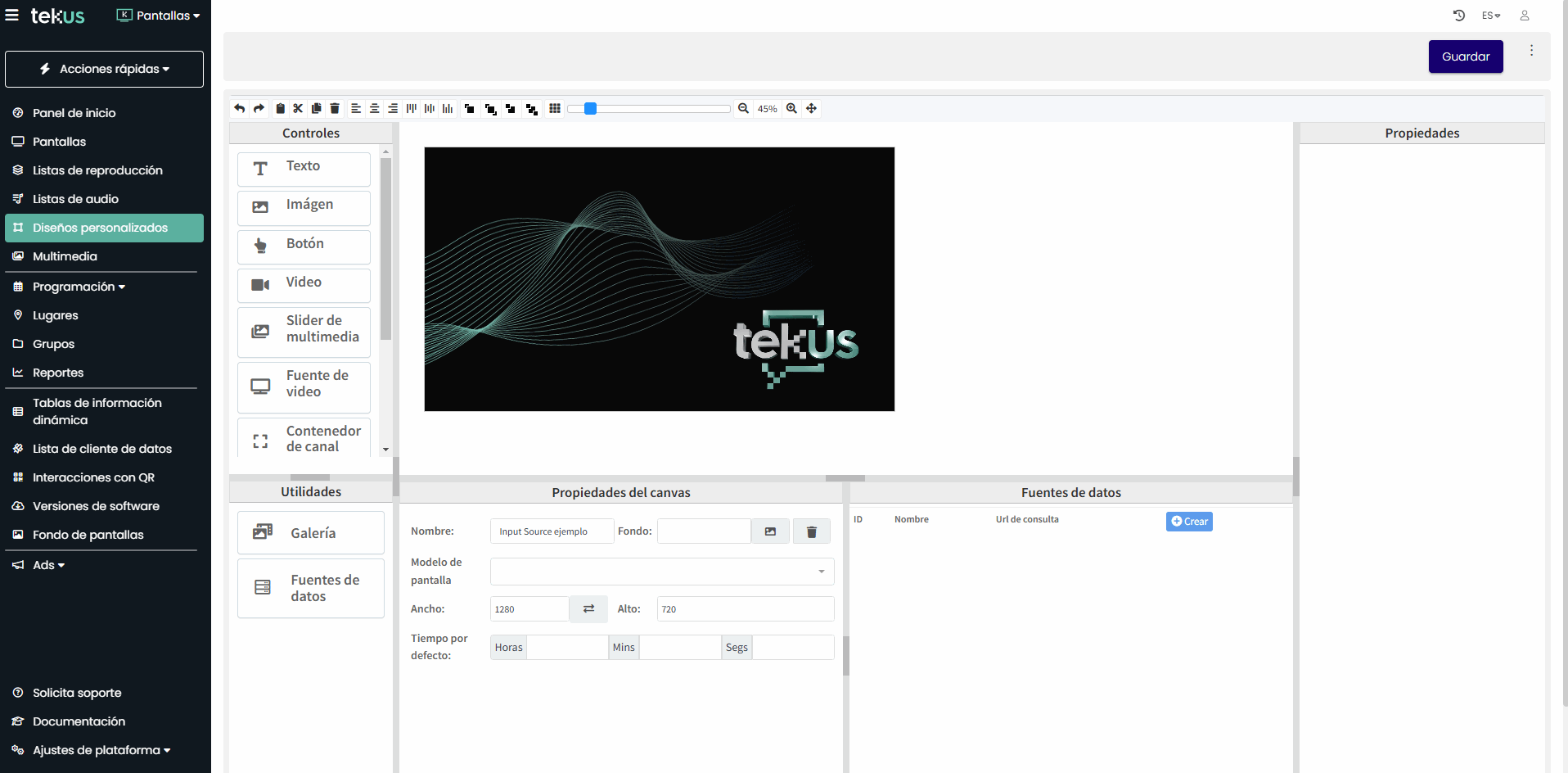
Task: Go to Listas de reproducción
Action: click(97, 170)
